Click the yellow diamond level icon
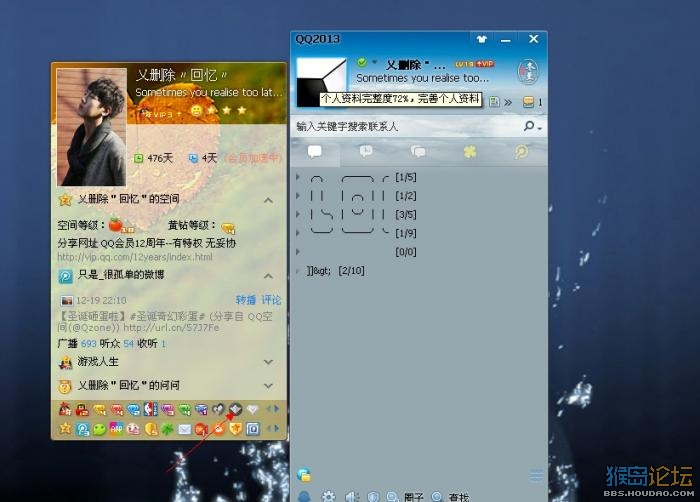This screenshot has width=700, height=502. tap(228, 228)
